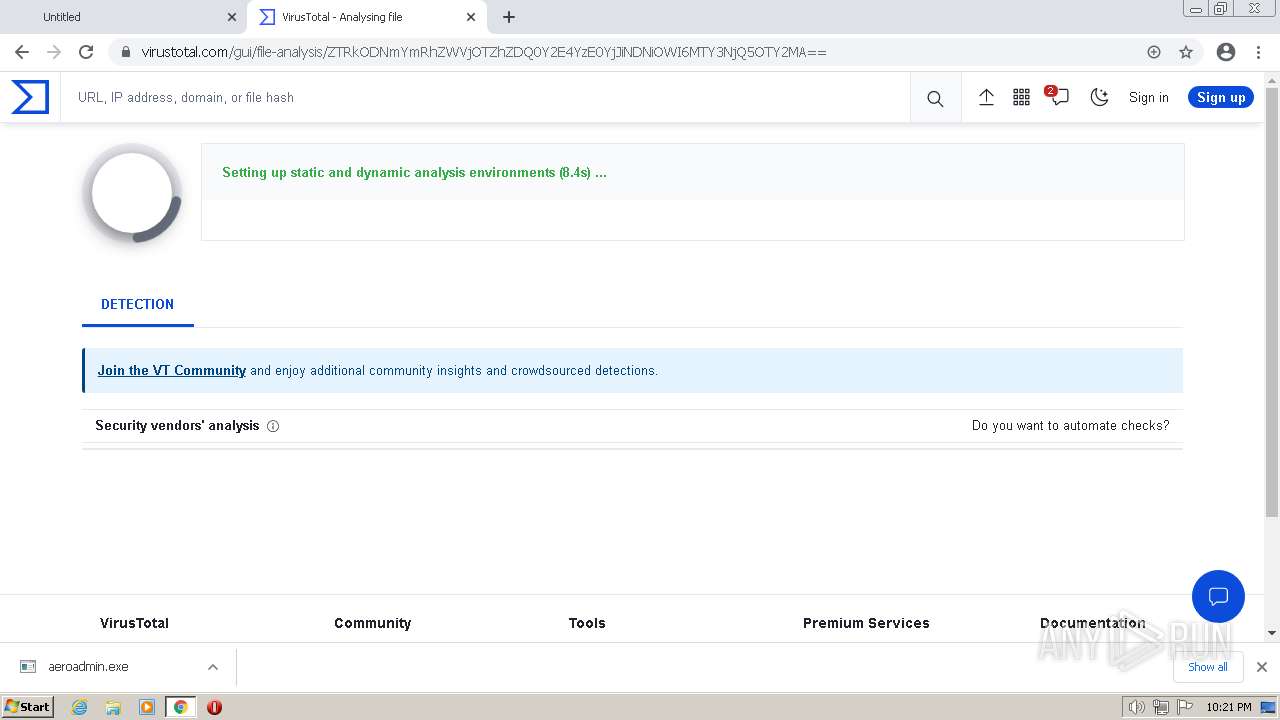This screenshot has height=720, width=1280.
Task: Open the Chrome profile avatar icon
Action: (x=1226, y=52)
